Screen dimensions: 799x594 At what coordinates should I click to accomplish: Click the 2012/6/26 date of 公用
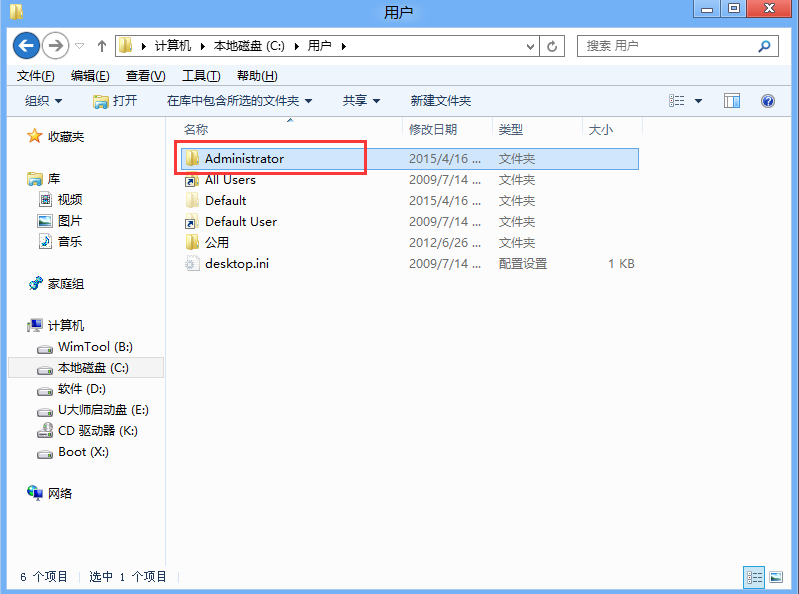(x=445, y=242)
